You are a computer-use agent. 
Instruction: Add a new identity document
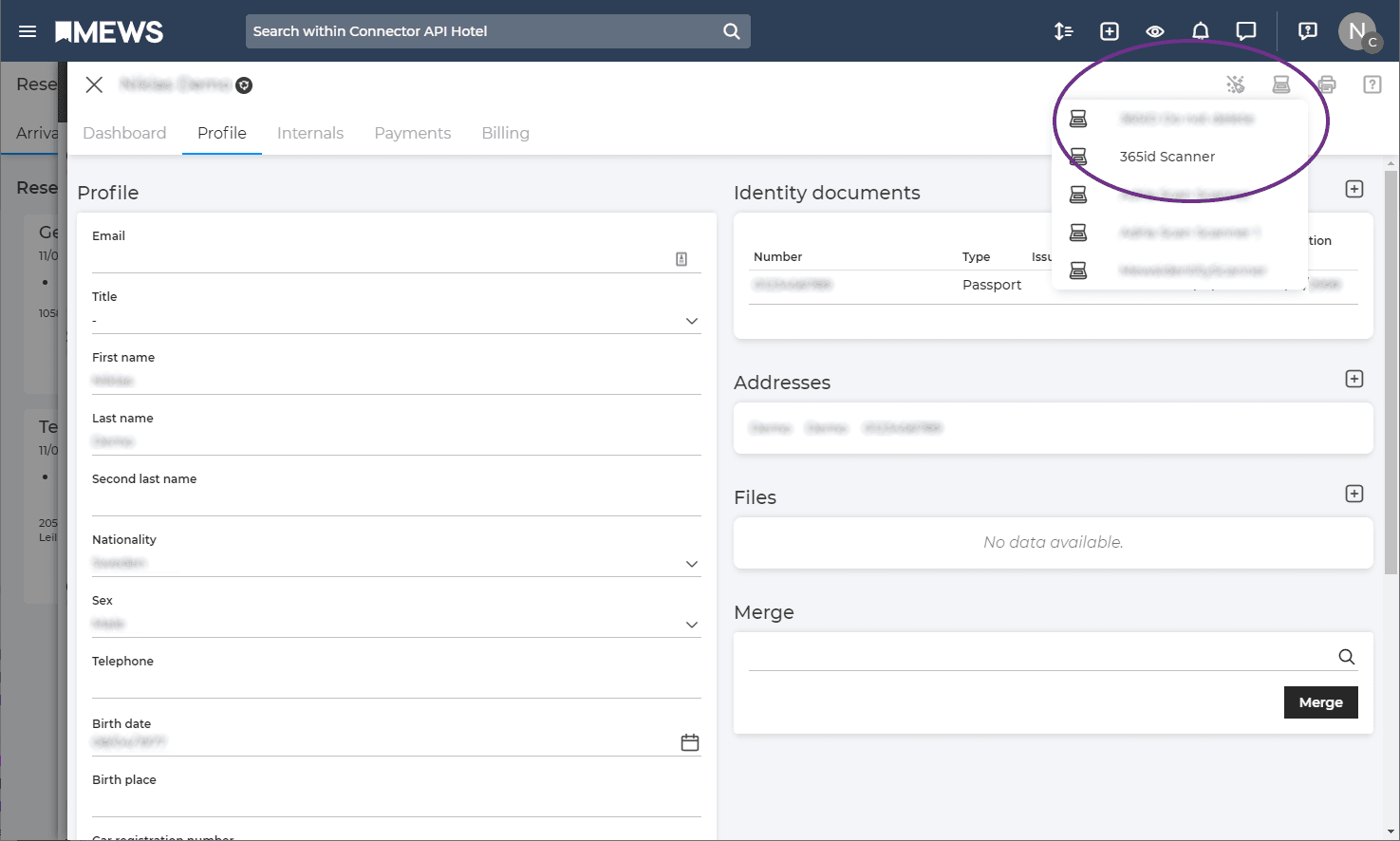[1353, 189]
